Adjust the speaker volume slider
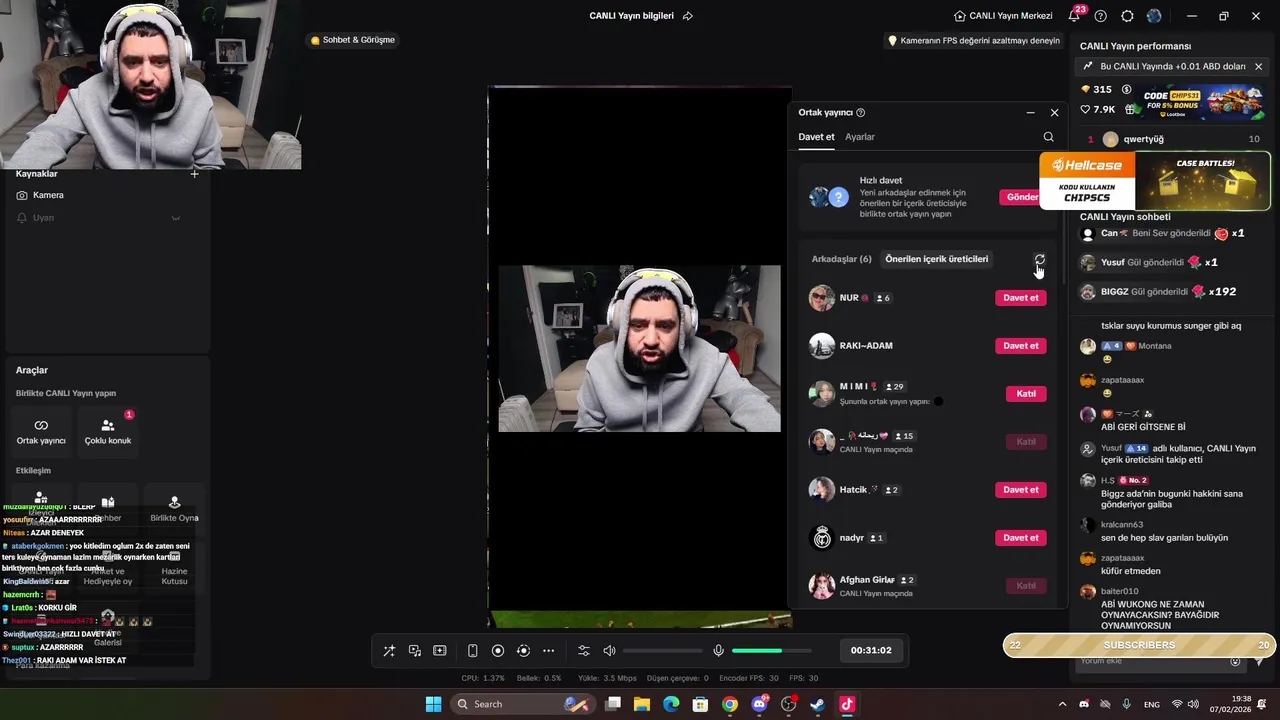Viewport: 1280px width, 720px height. click(661, 651)
